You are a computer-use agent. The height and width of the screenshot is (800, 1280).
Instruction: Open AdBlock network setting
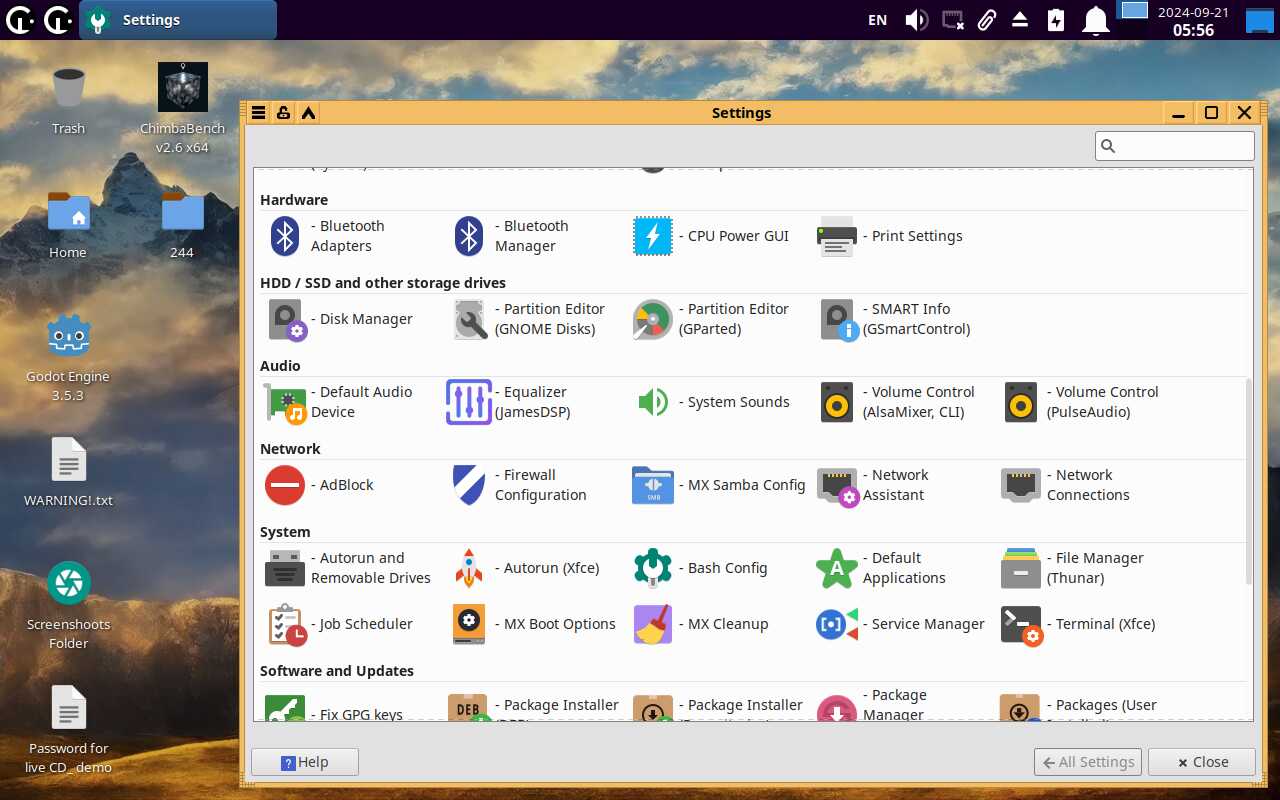[x=286, y=485]
